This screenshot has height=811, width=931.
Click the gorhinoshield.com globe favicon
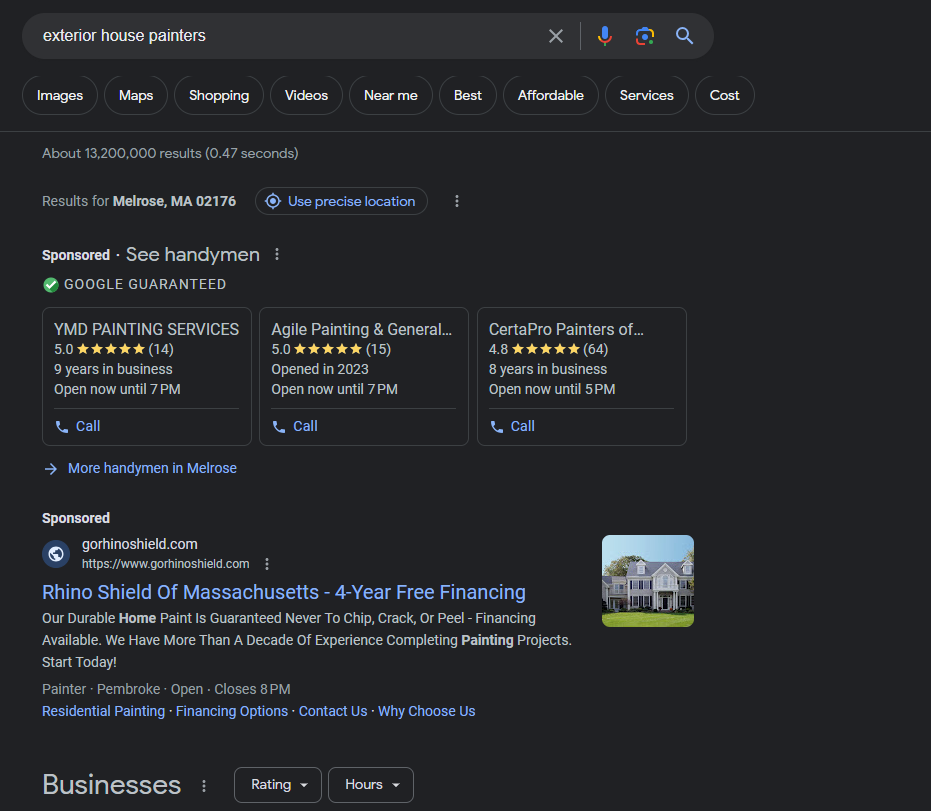click(x=56, y=554)
